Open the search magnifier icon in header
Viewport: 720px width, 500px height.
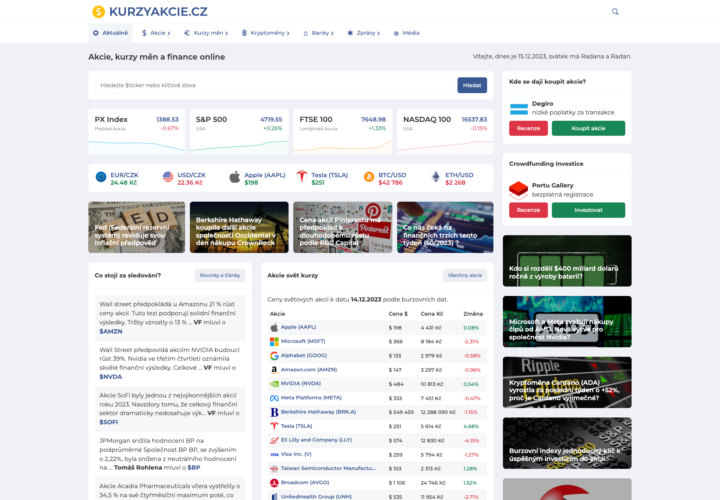point(615,11)
